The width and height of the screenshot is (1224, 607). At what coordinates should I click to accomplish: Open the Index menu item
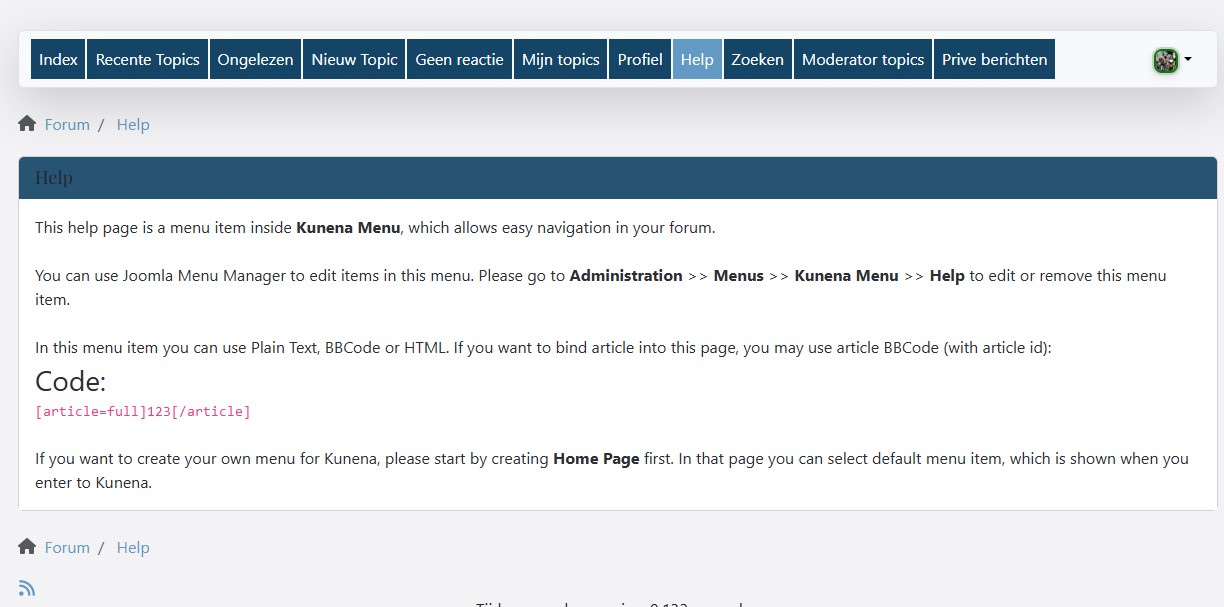(x=58, y=60)
